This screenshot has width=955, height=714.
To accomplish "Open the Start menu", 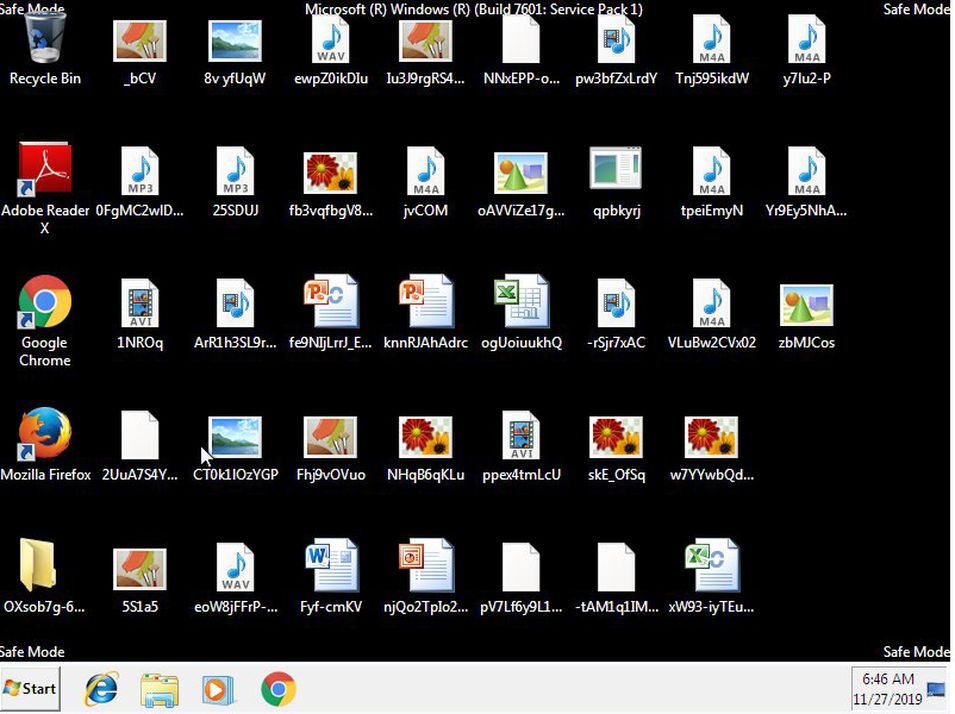I will (x=30, y=689).
